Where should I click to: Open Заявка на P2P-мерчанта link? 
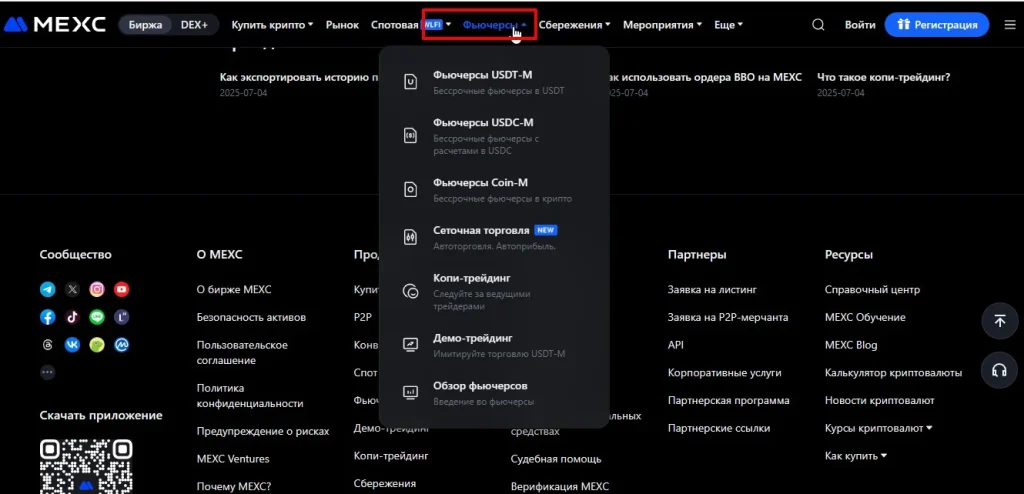coord(728,317)
